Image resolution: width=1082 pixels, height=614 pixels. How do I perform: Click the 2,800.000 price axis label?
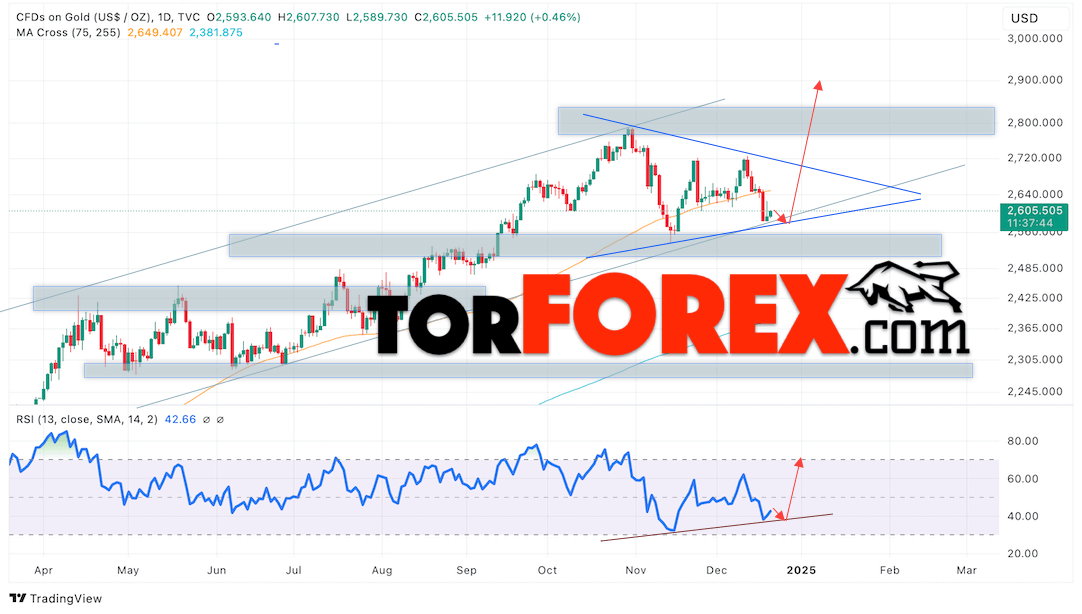point(1034,123)
